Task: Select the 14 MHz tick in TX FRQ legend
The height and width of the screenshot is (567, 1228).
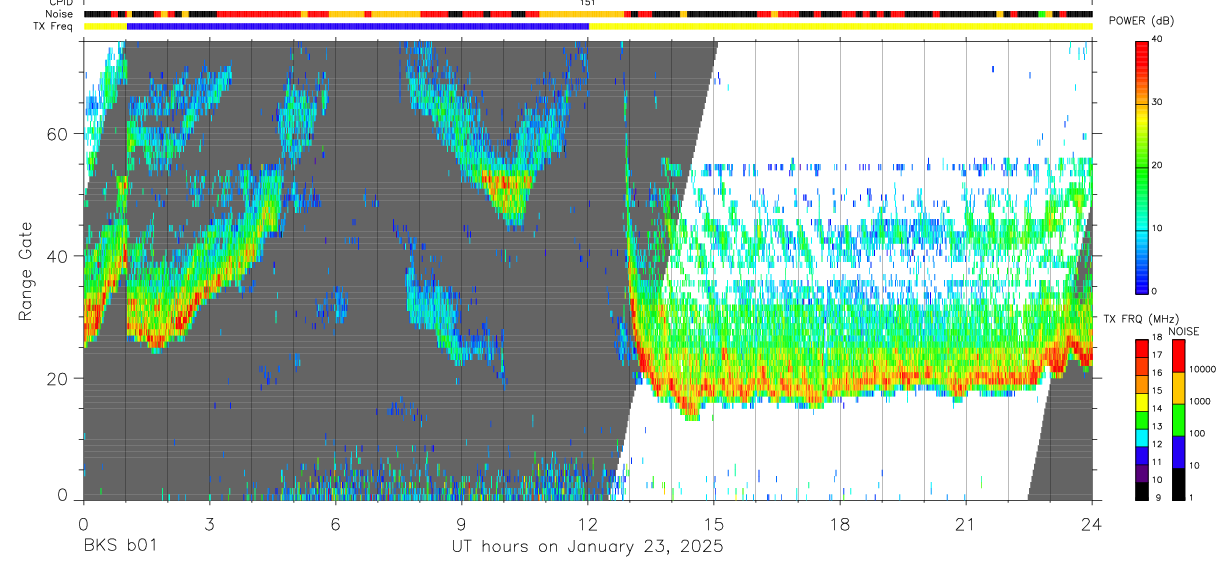Action: [x=1157, y=408]
